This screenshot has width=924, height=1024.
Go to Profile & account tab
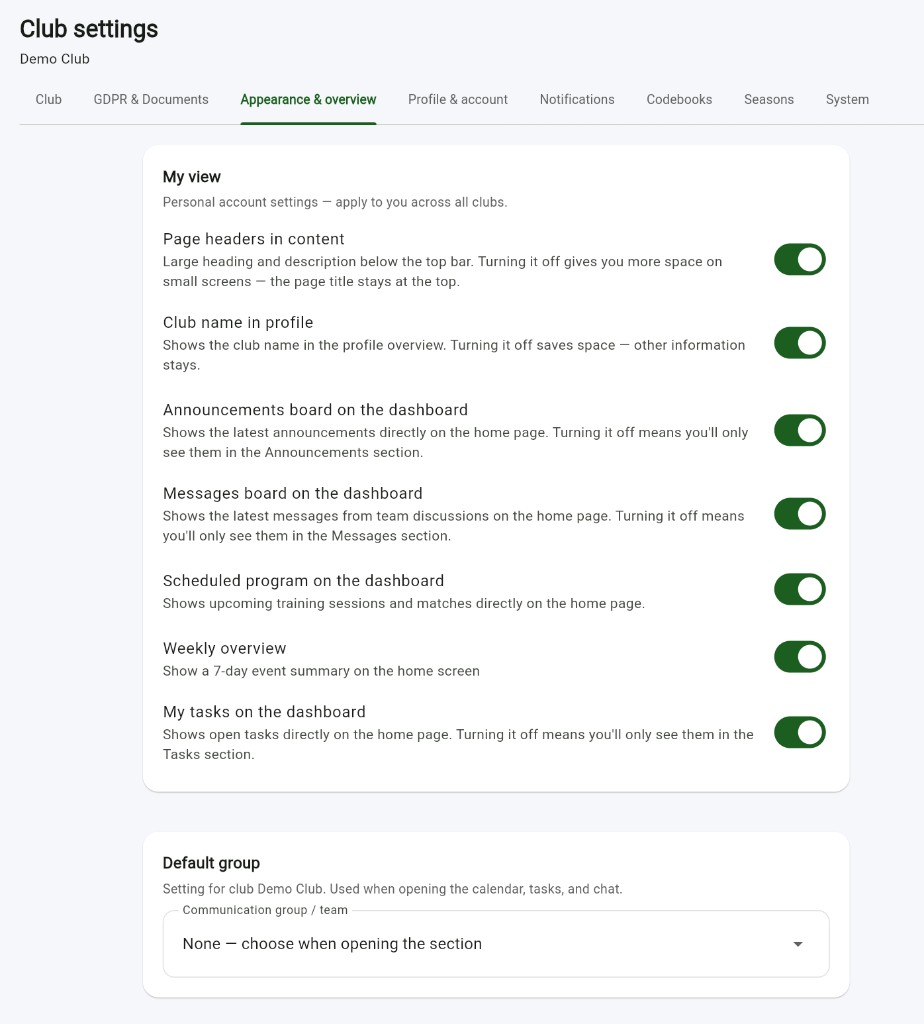pos(458,99)
